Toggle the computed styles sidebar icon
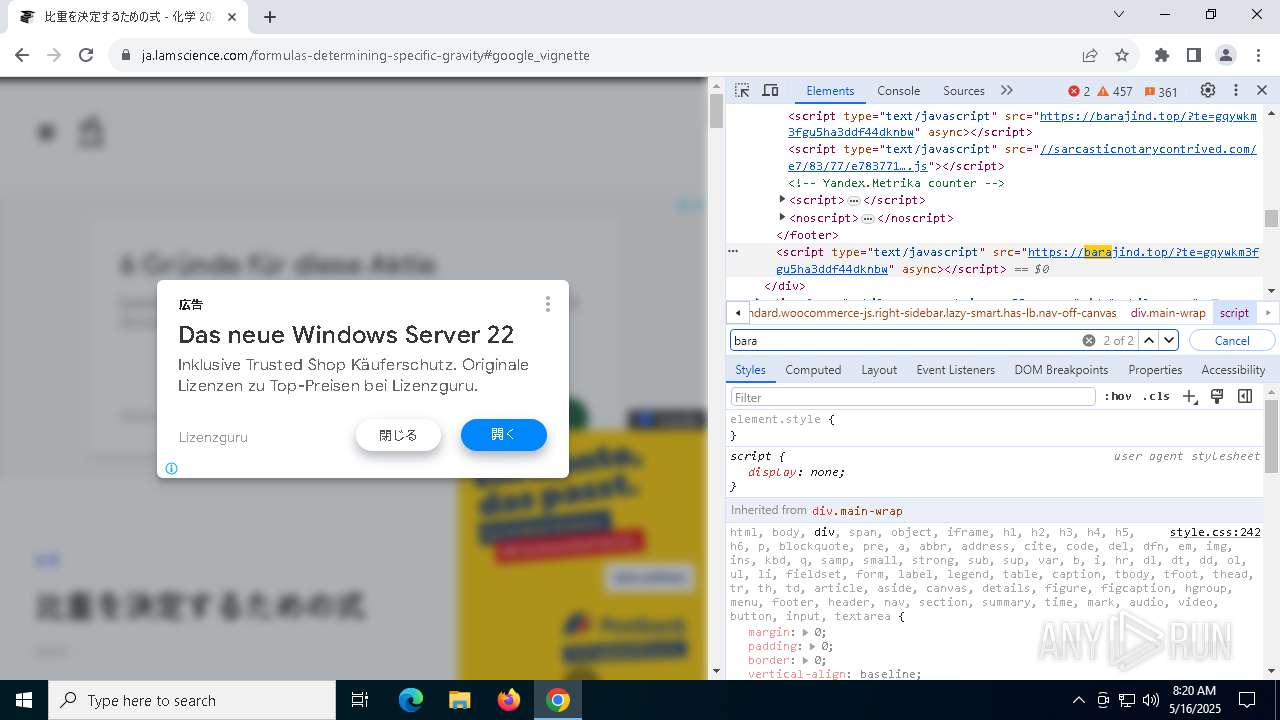Image resolution: width=1280 pixels, height=720 pixels. tap(1245, 397)
